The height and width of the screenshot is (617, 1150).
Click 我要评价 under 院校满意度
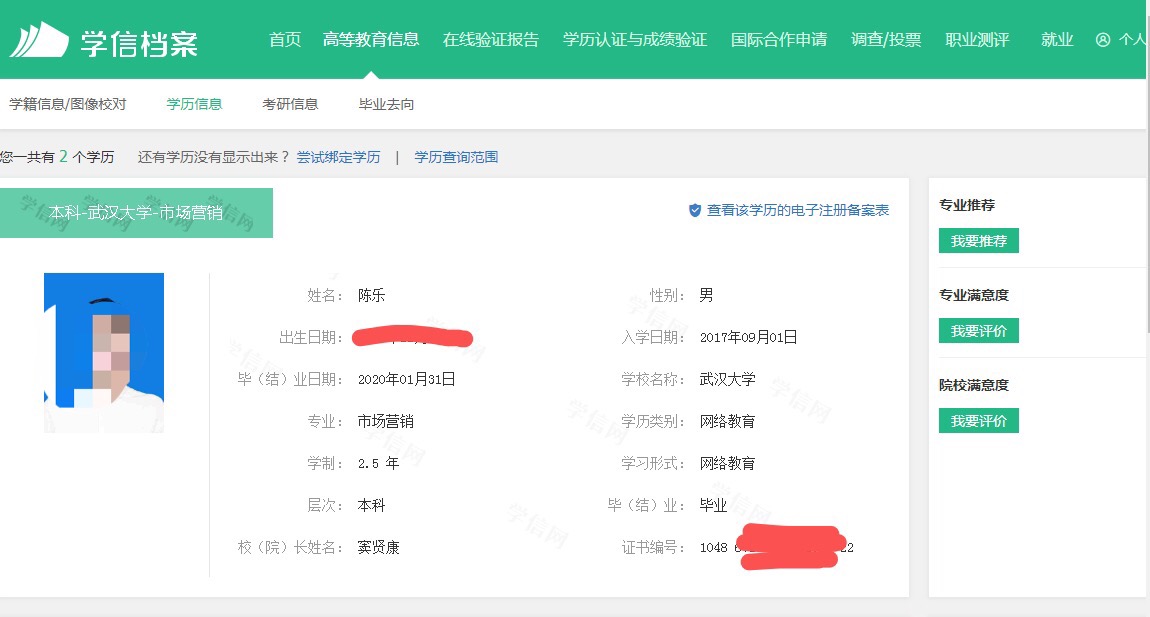click(978, 420)
